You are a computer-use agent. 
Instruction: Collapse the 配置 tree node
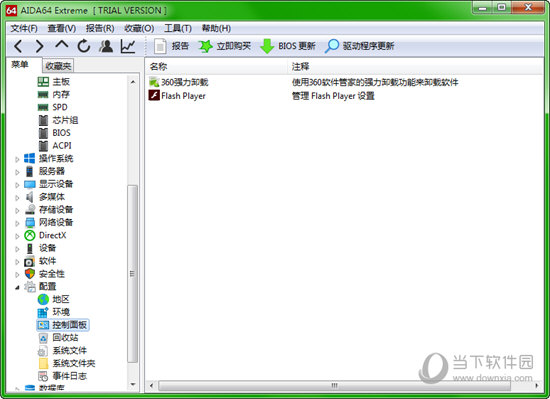pos(17,288)
